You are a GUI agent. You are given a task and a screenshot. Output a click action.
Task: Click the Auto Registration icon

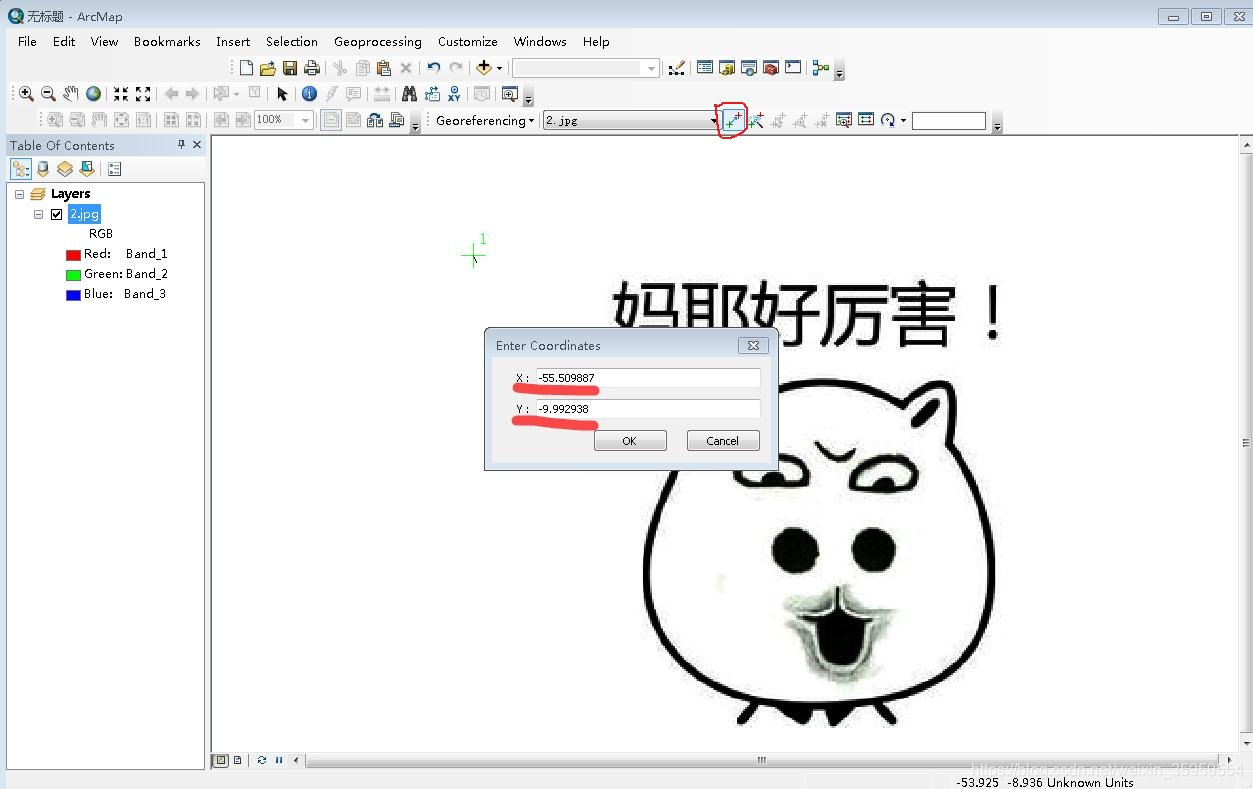(x=756, y=120)
